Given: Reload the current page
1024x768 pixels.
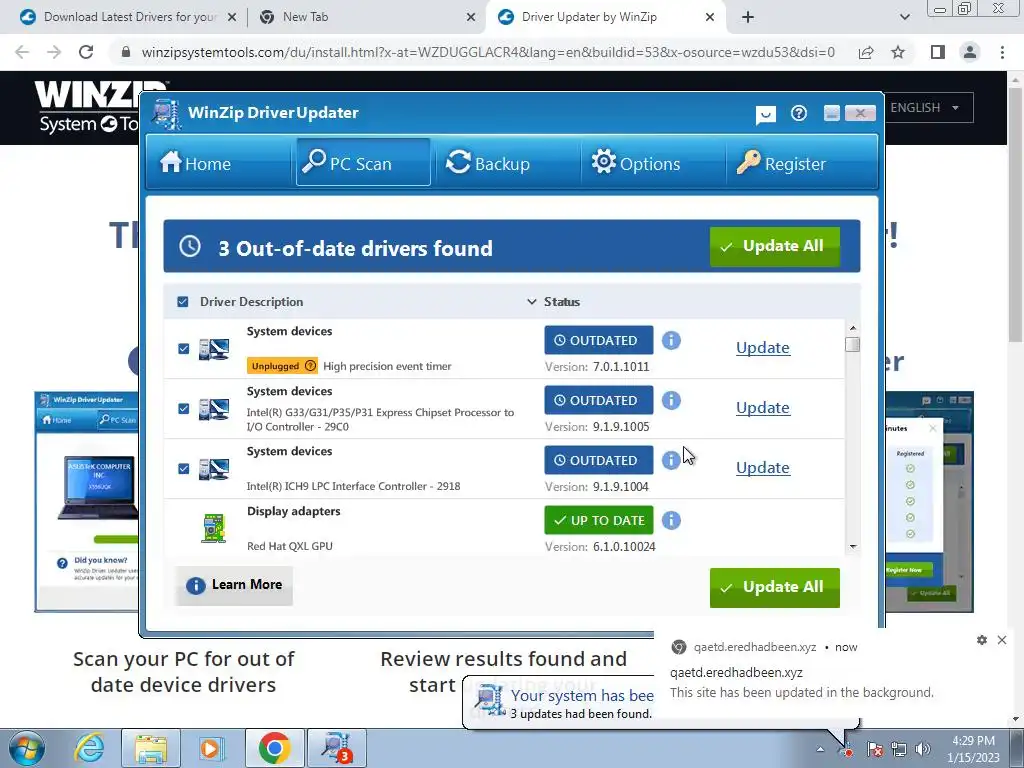Looking at the screenshot, I should click(x=86, y=52).
